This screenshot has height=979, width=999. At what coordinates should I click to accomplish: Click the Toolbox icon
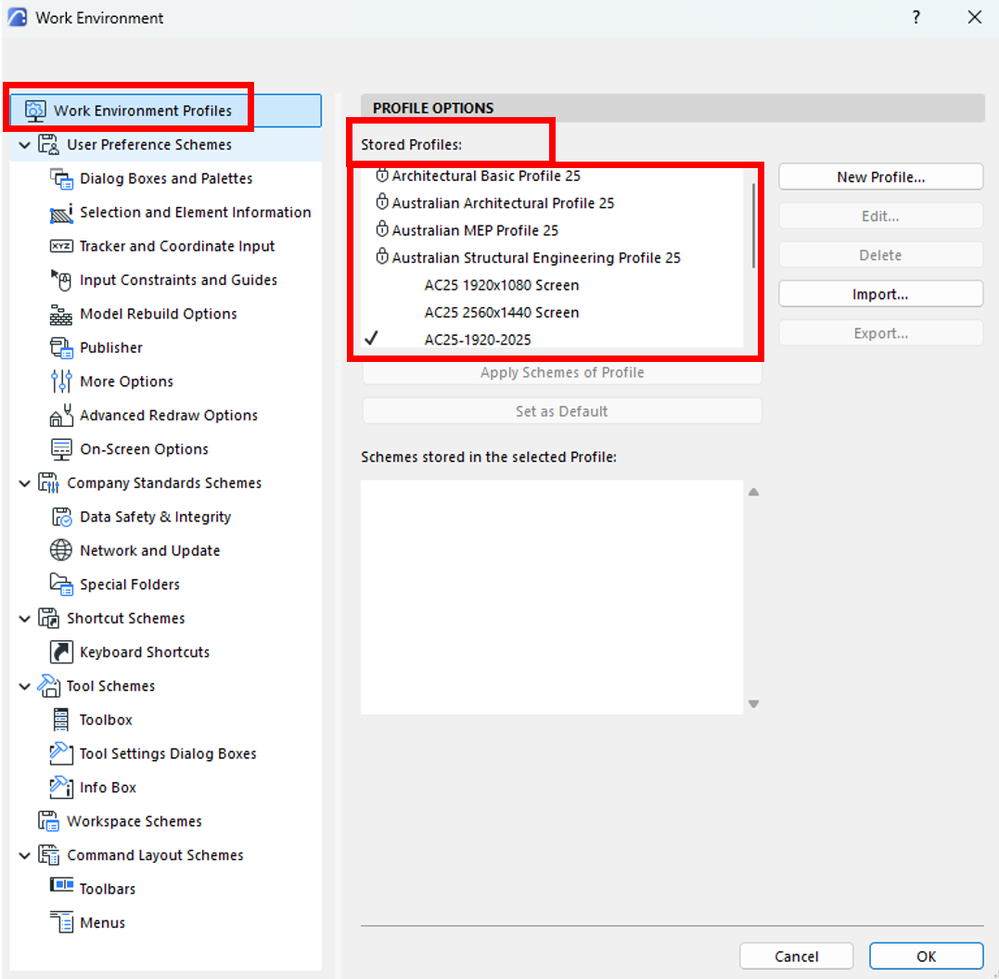coord(61,720)
